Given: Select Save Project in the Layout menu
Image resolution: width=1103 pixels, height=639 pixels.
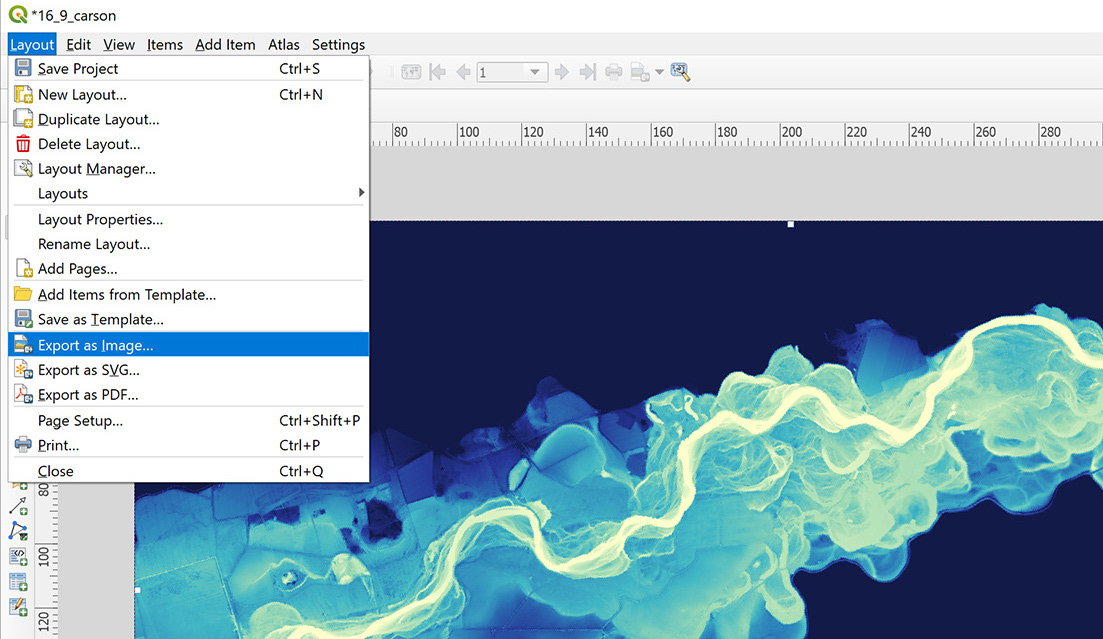Looking at the screenshot, I should 189,68.
